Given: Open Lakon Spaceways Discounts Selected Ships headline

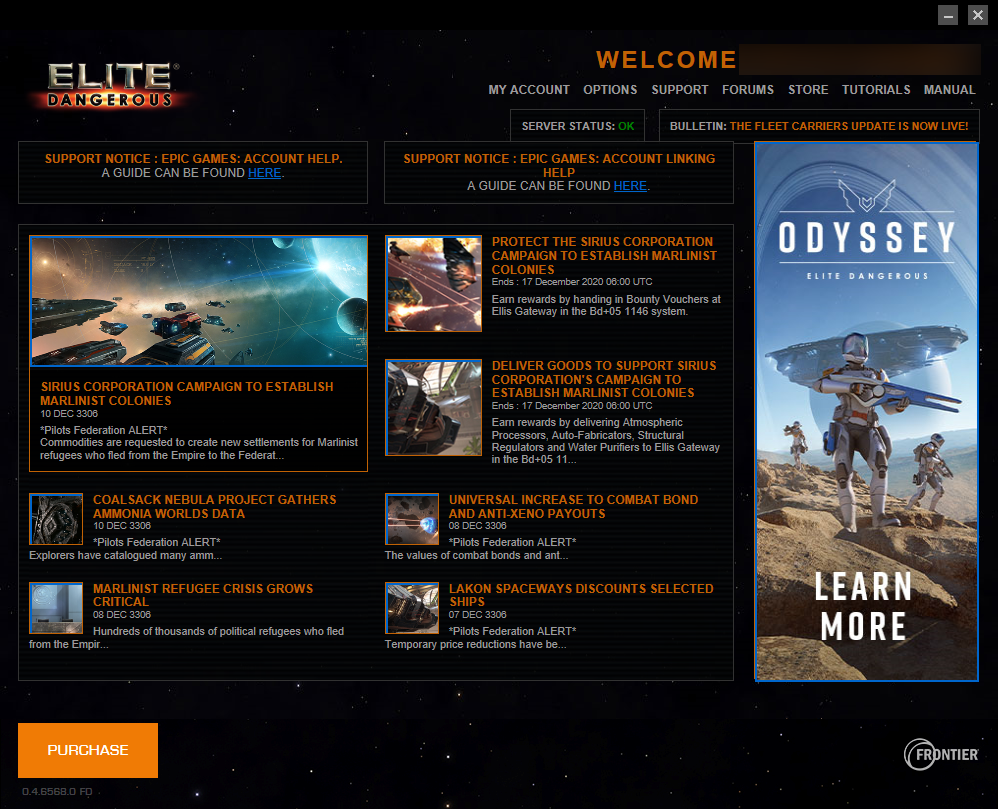Looking at the screenshot, I should (x=581, y=595).
